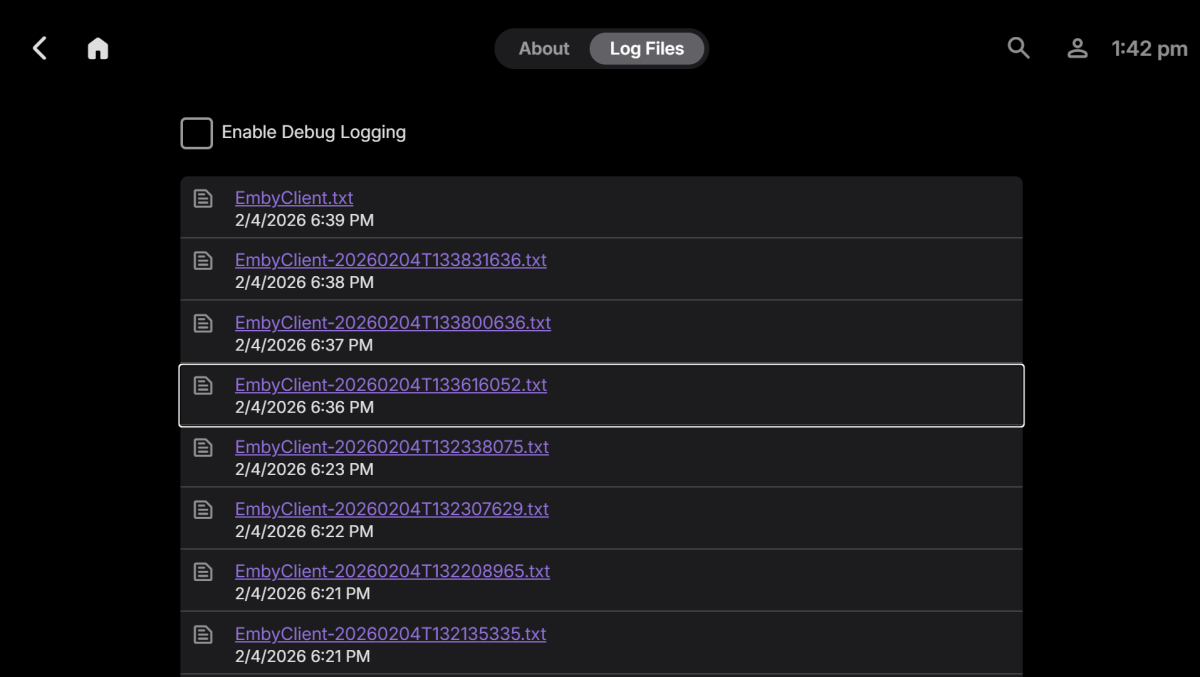Open EmbyClient-20260204T132135335.txt
The width and height of the screenshot is (1200, 677).
[x=390, y=633]
